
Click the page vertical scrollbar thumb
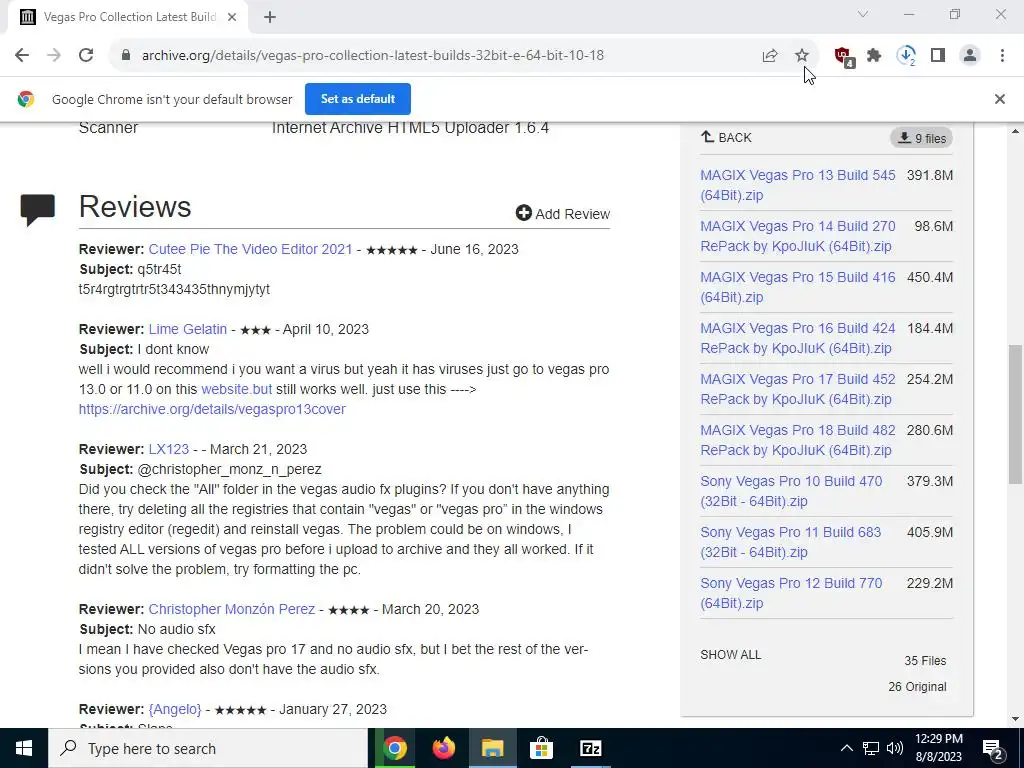pos(1015,415)
